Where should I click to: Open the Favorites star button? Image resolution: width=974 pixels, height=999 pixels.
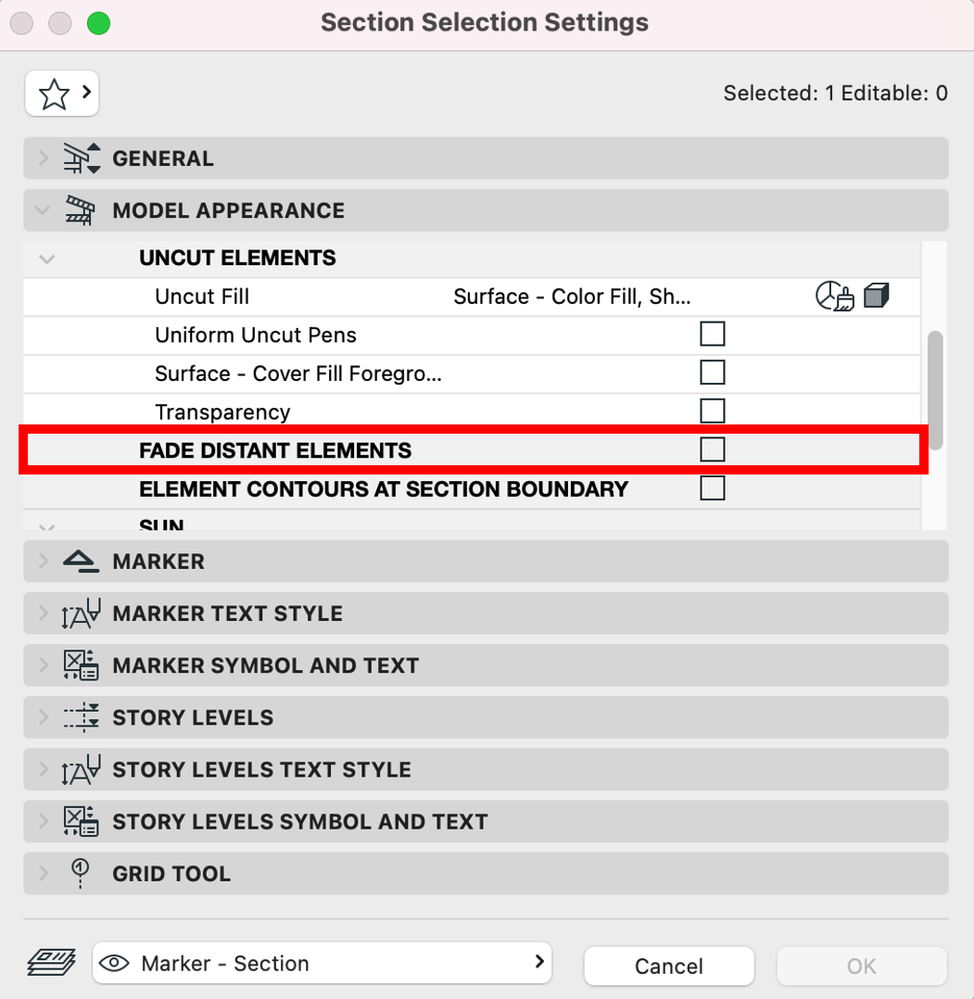pyautogui.click(x=61, y=94)
